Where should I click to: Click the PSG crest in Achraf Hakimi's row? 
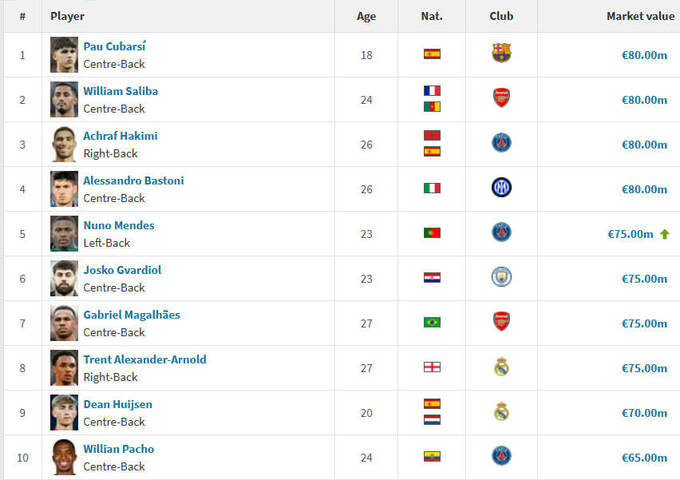501,143
